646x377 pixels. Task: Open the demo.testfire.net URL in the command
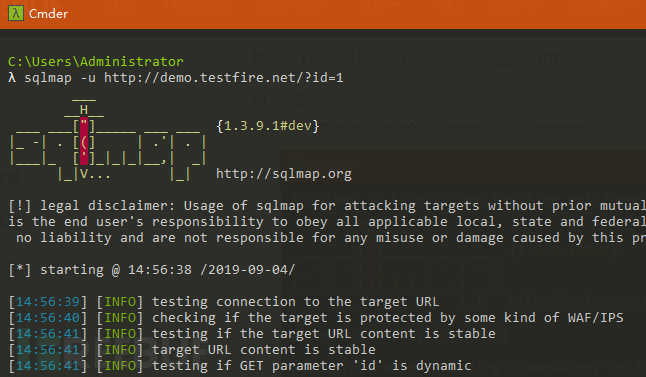[x=223, y=78]
